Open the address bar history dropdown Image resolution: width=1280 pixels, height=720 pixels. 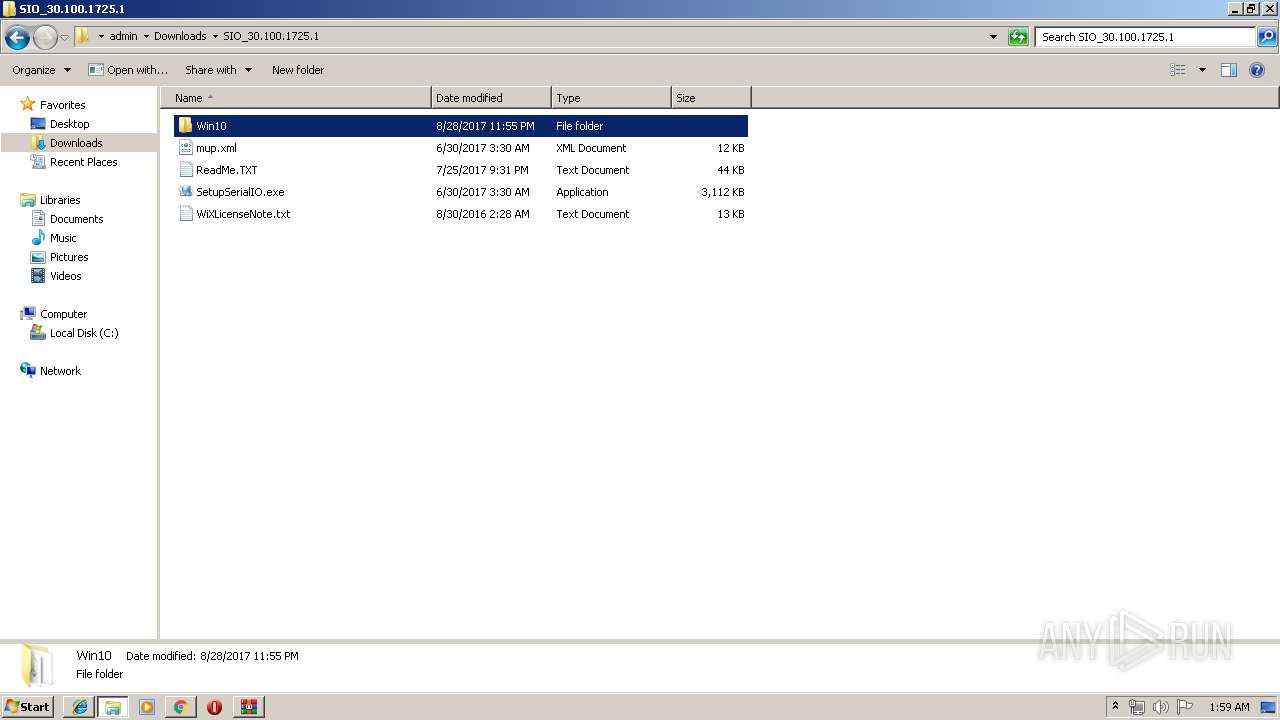coord(993,37)
